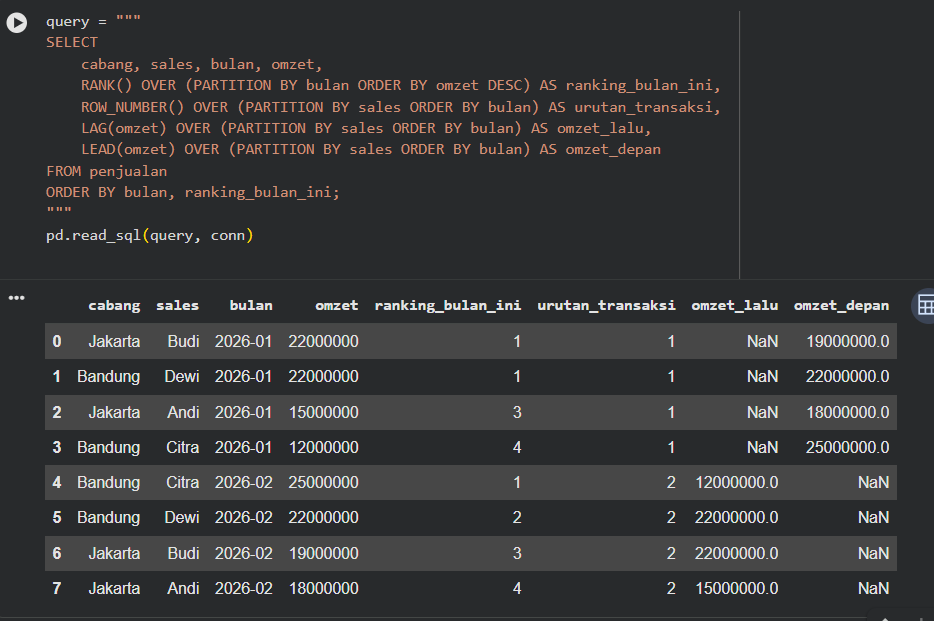Viewport: 934px width, 621px height.
Task: Select row index 0 in the output table
Action: click(x=57, y=341)
